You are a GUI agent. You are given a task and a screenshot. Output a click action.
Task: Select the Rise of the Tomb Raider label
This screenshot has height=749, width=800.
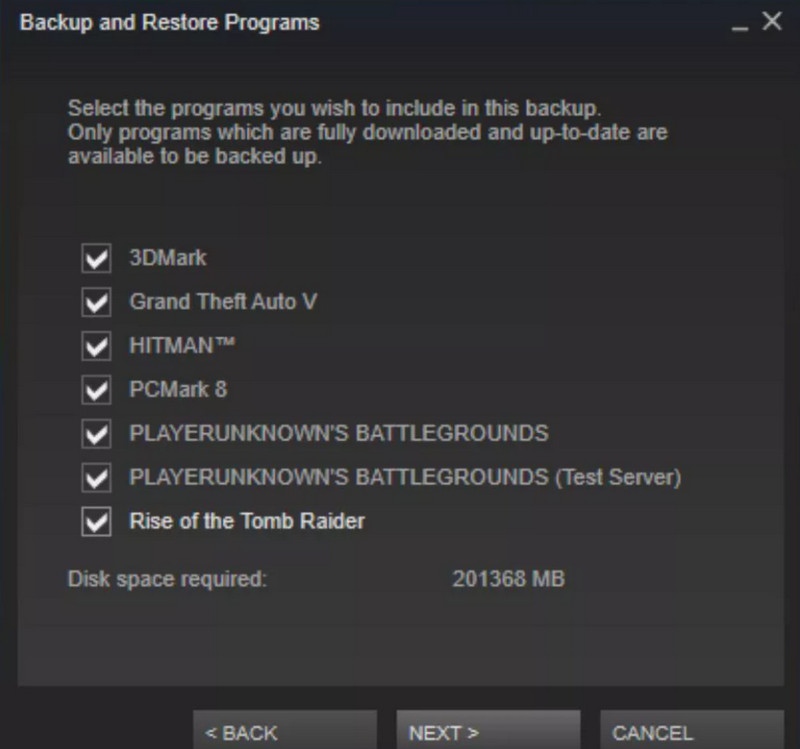247,521
